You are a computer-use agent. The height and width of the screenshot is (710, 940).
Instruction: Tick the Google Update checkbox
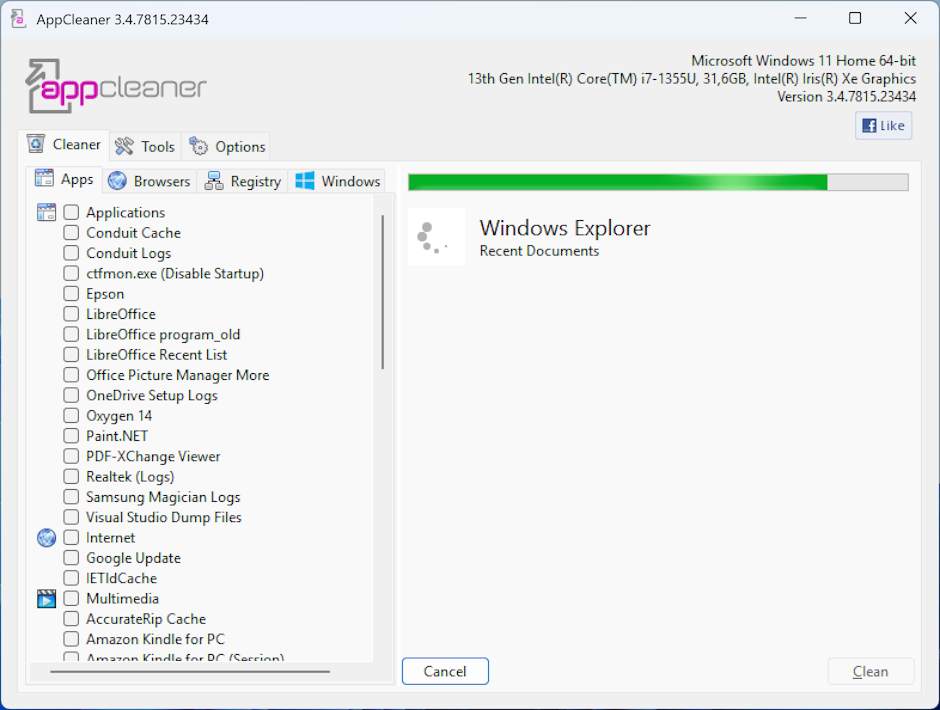click(71, 558)
